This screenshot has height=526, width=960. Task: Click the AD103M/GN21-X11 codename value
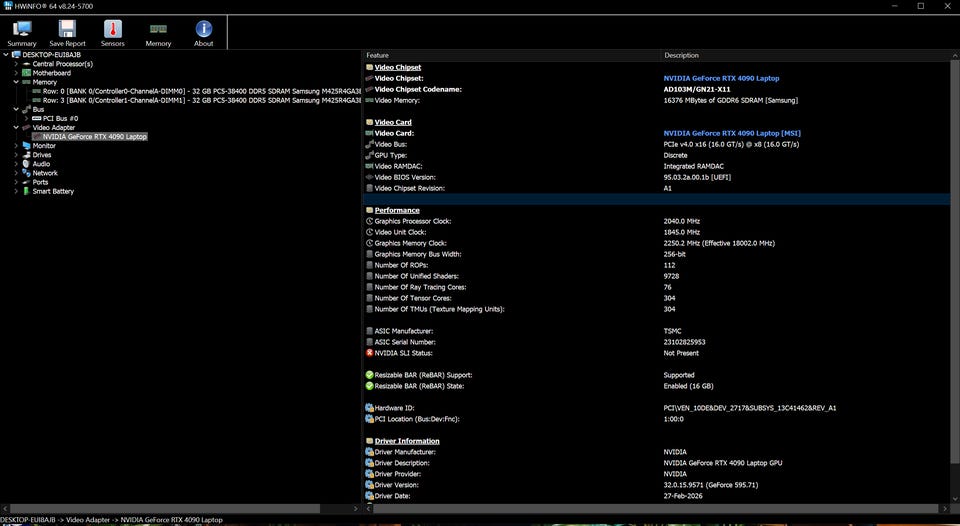pyautogui.click(x=697, y=89)
